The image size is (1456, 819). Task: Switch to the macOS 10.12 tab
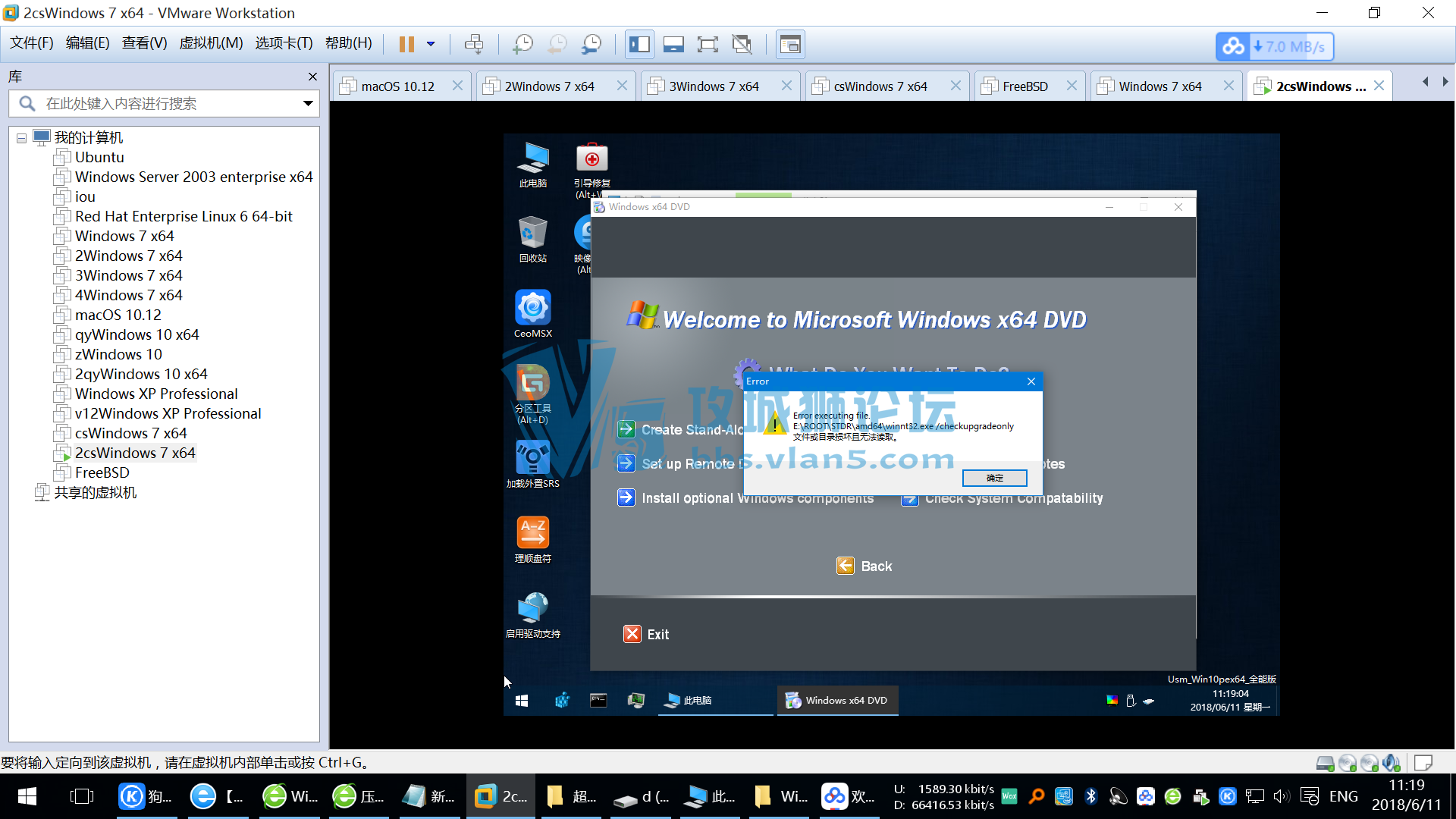tap(397, 86)
